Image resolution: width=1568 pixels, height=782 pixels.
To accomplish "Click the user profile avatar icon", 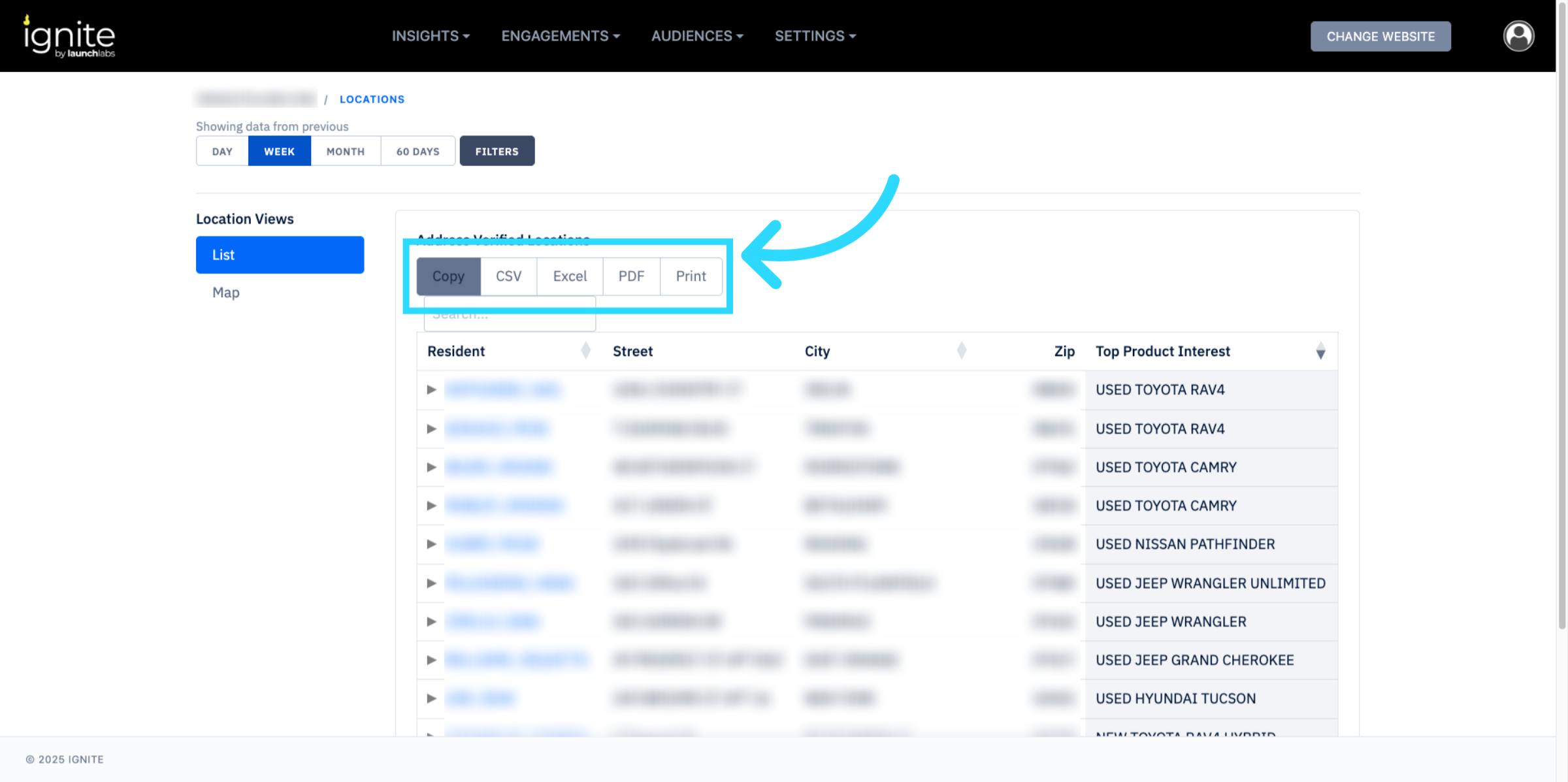I will pos(1518,36).
